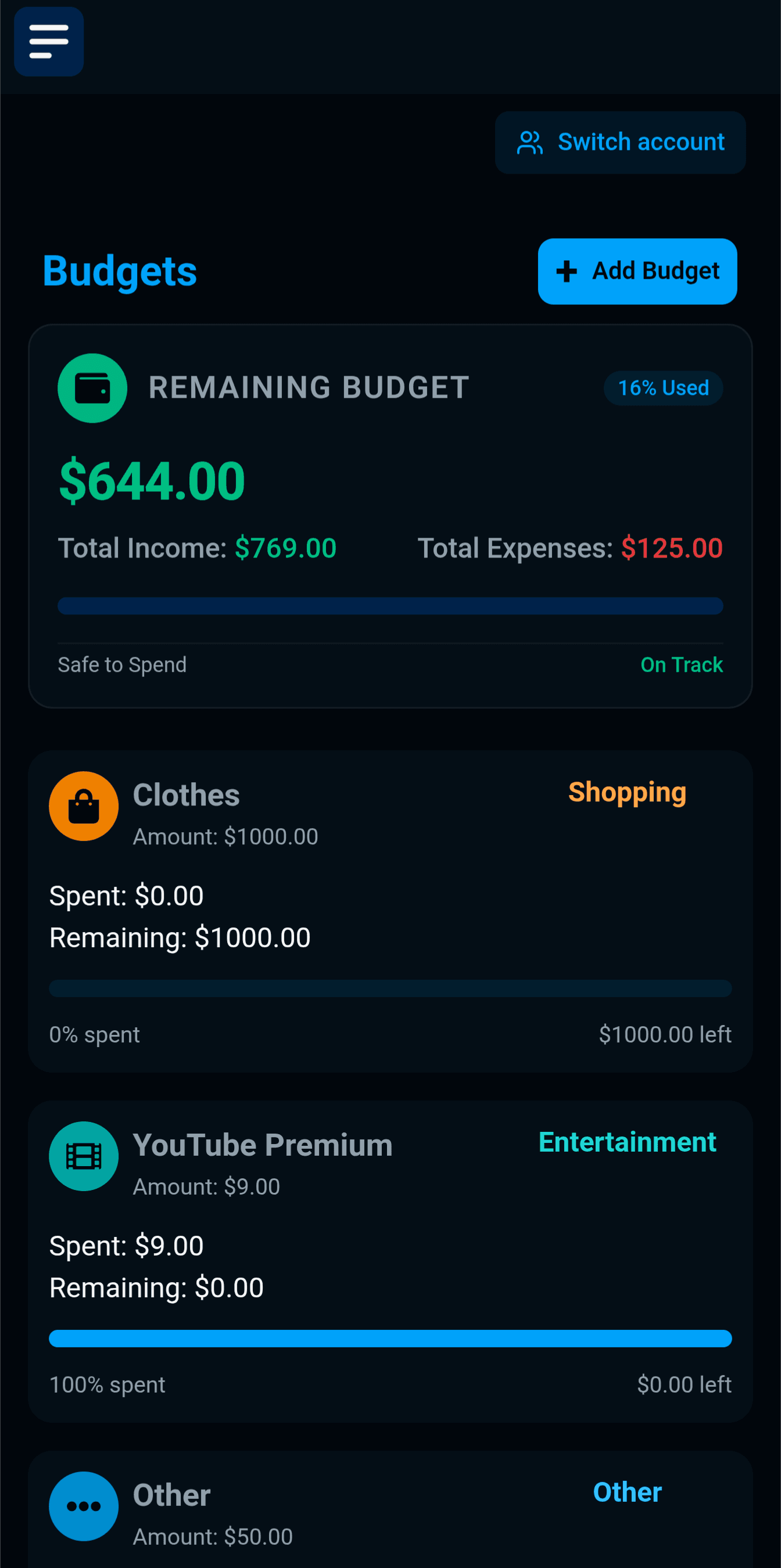This screenshot has height=1568, width=781.
Task: Open the YouTube Premium budget title
Action: coord(263,1145)
